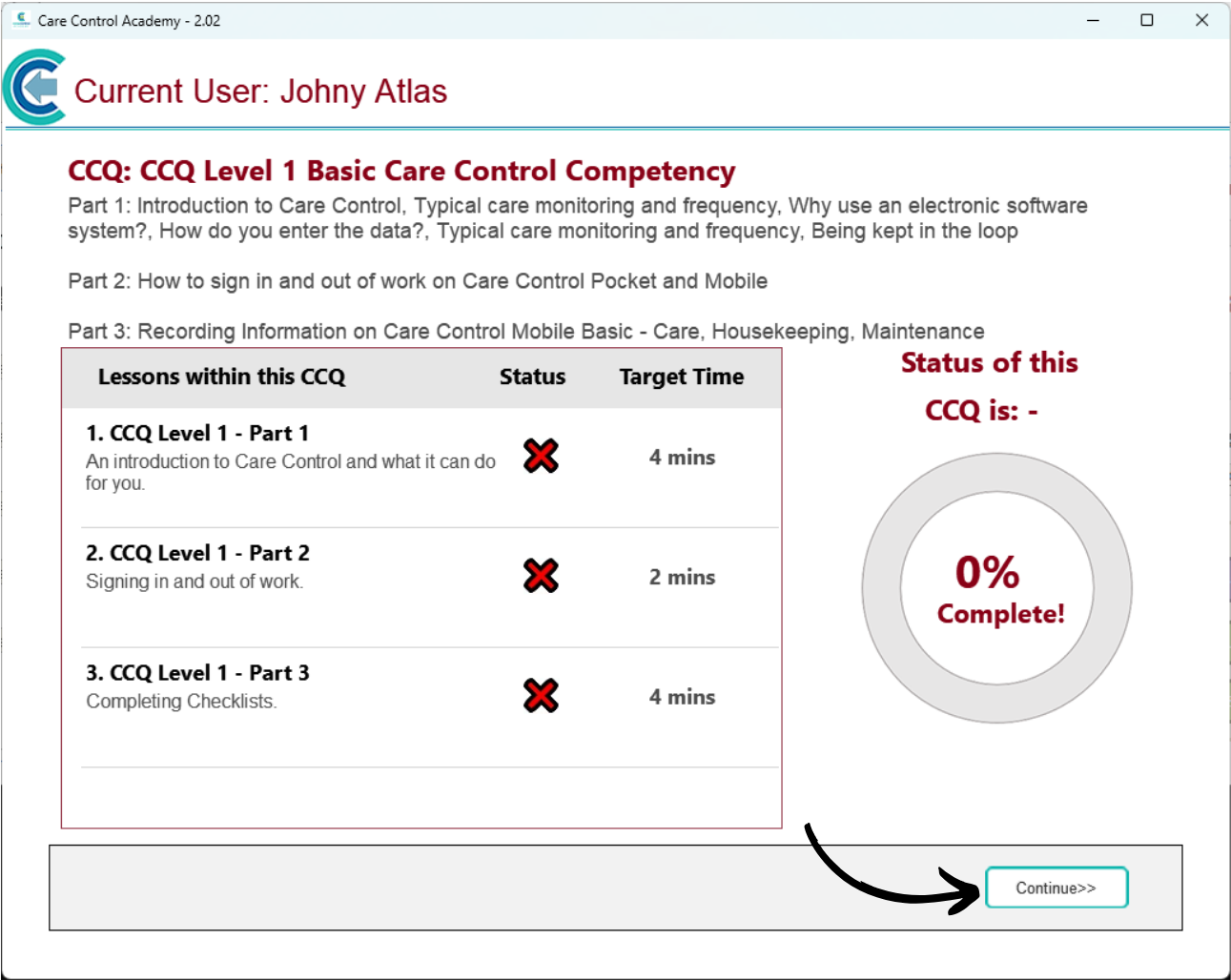
Task: Click the red X status for Part 1
Action: [x=541, y=457]
